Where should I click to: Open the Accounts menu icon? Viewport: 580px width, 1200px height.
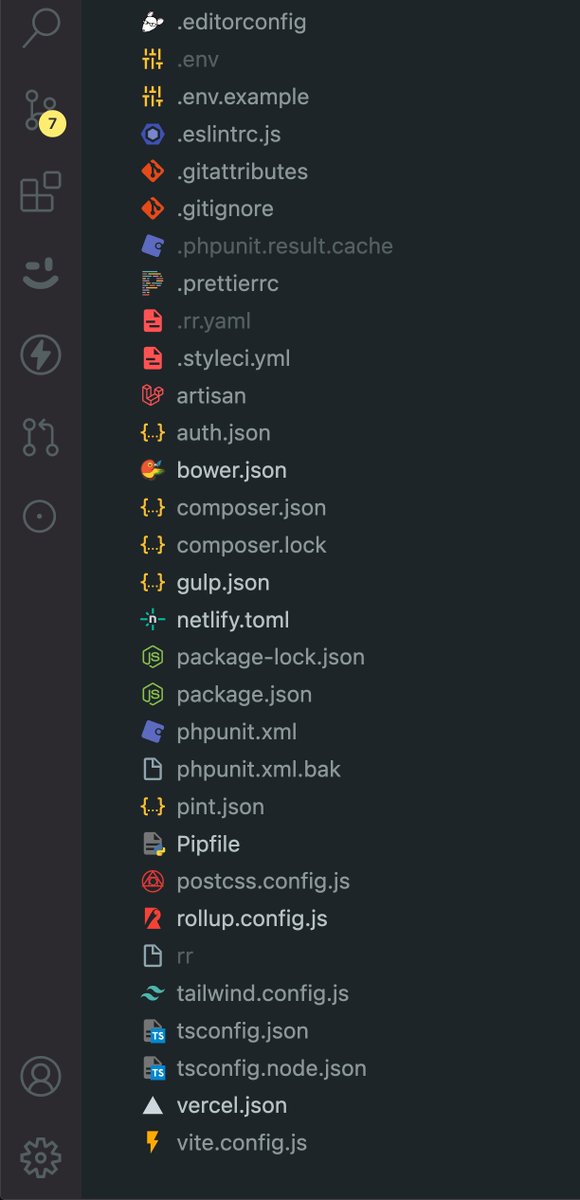tap(41, 1076)
